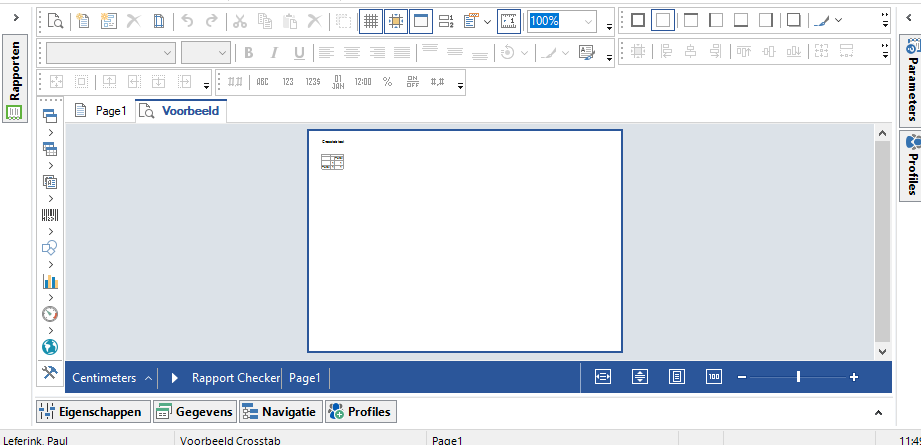Switch to the Page1 tab
Image resolution: width=921 pixels, height=445 pixels.
101,111
